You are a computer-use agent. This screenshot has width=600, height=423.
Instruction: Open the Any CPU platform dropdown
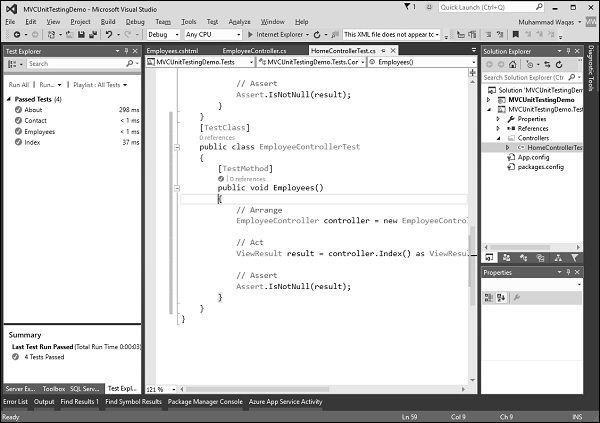pyautogui.click(x=213, y=34)
